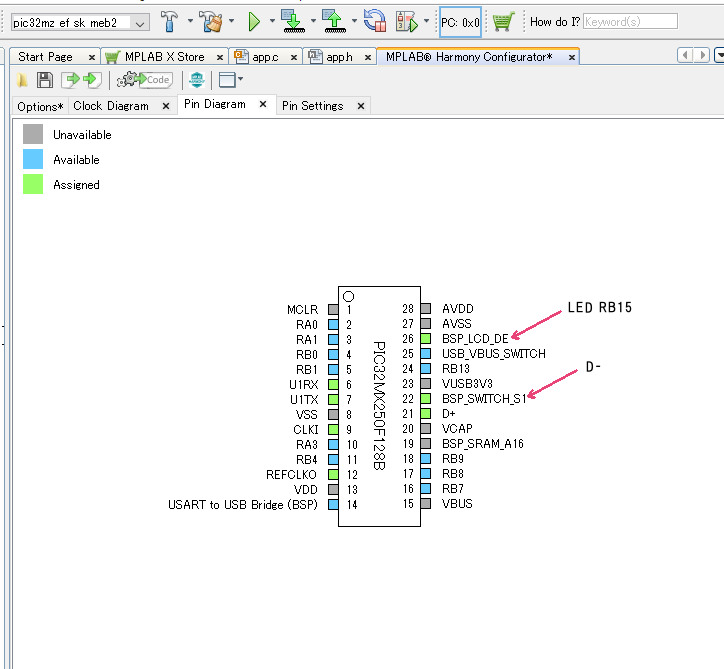Click the Build Project hammer icon
724x669 pixels.
169,21
